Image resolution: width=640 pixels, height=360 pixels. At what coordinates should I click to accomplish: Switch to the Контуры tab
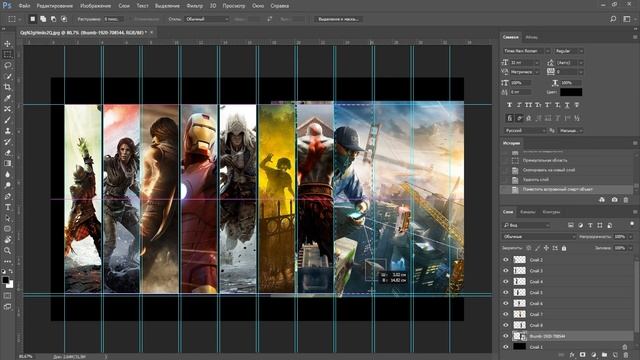551,212
